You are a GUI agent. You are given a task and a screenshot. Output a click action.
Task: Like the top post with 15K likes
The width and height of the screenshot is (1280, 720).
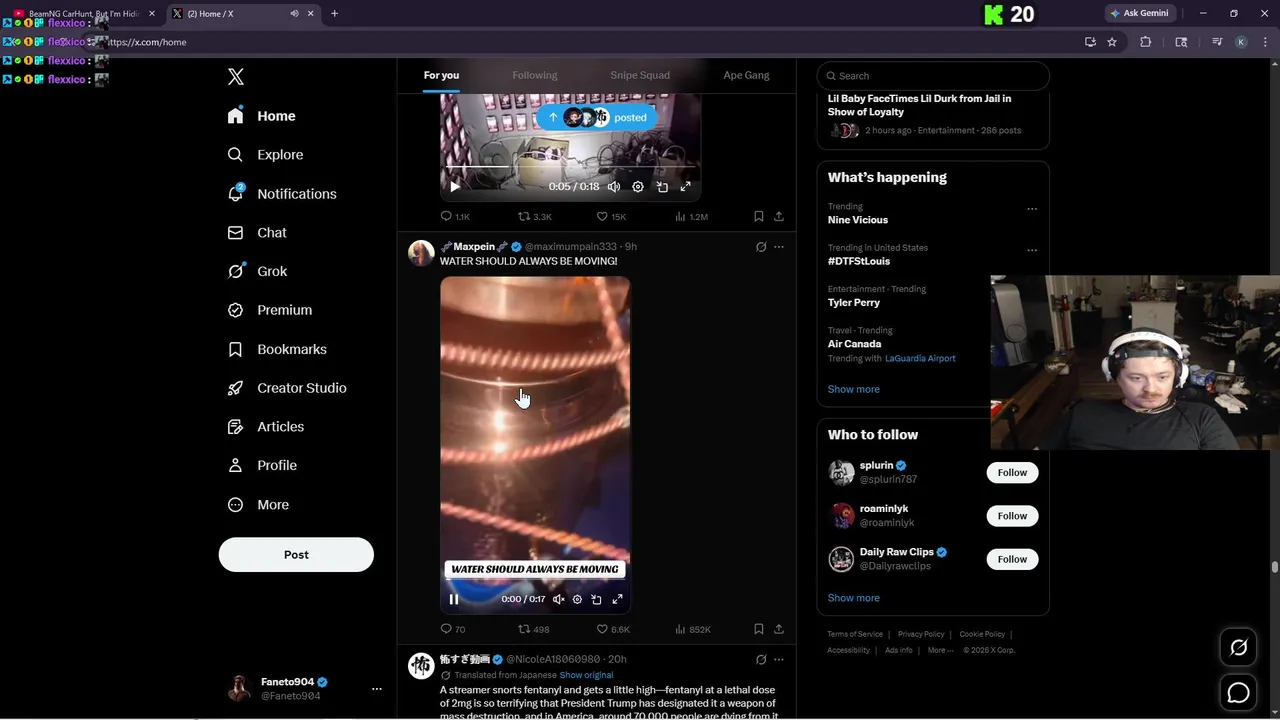point(611,216)
